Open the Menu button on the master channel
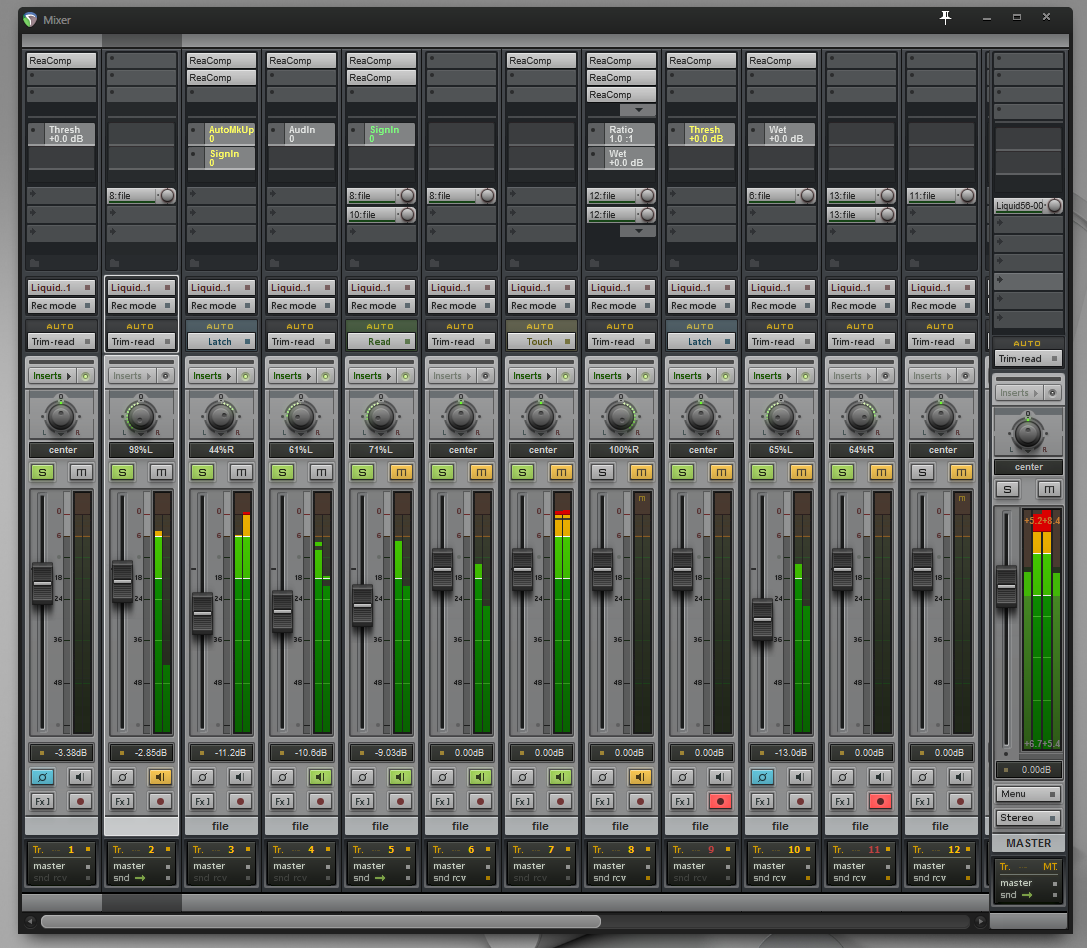The height and width of the screenshot is (948, 1087). coord(1028,794)
